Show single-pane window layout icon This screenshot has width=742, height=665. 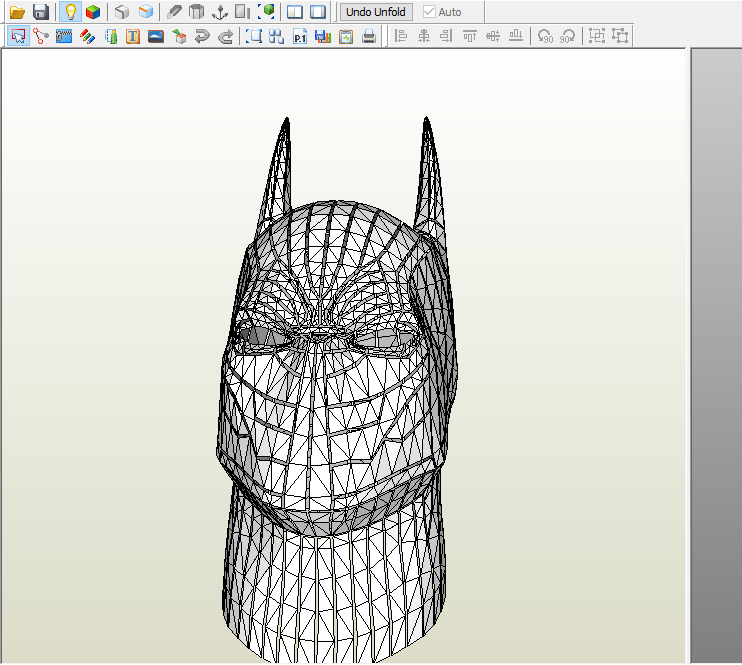pyautogui.click(x=318, y=12)
